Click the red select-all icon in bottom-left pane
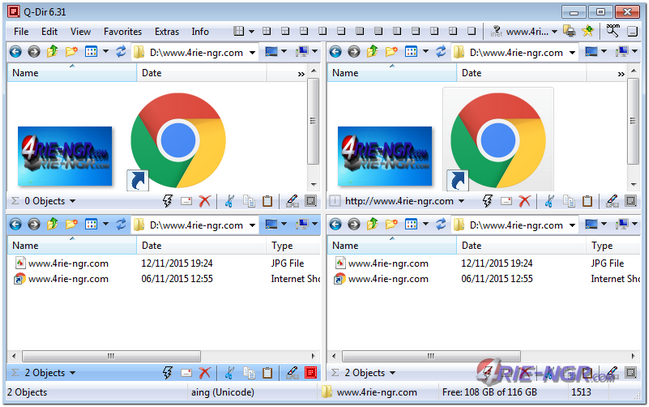 [310, 373]
